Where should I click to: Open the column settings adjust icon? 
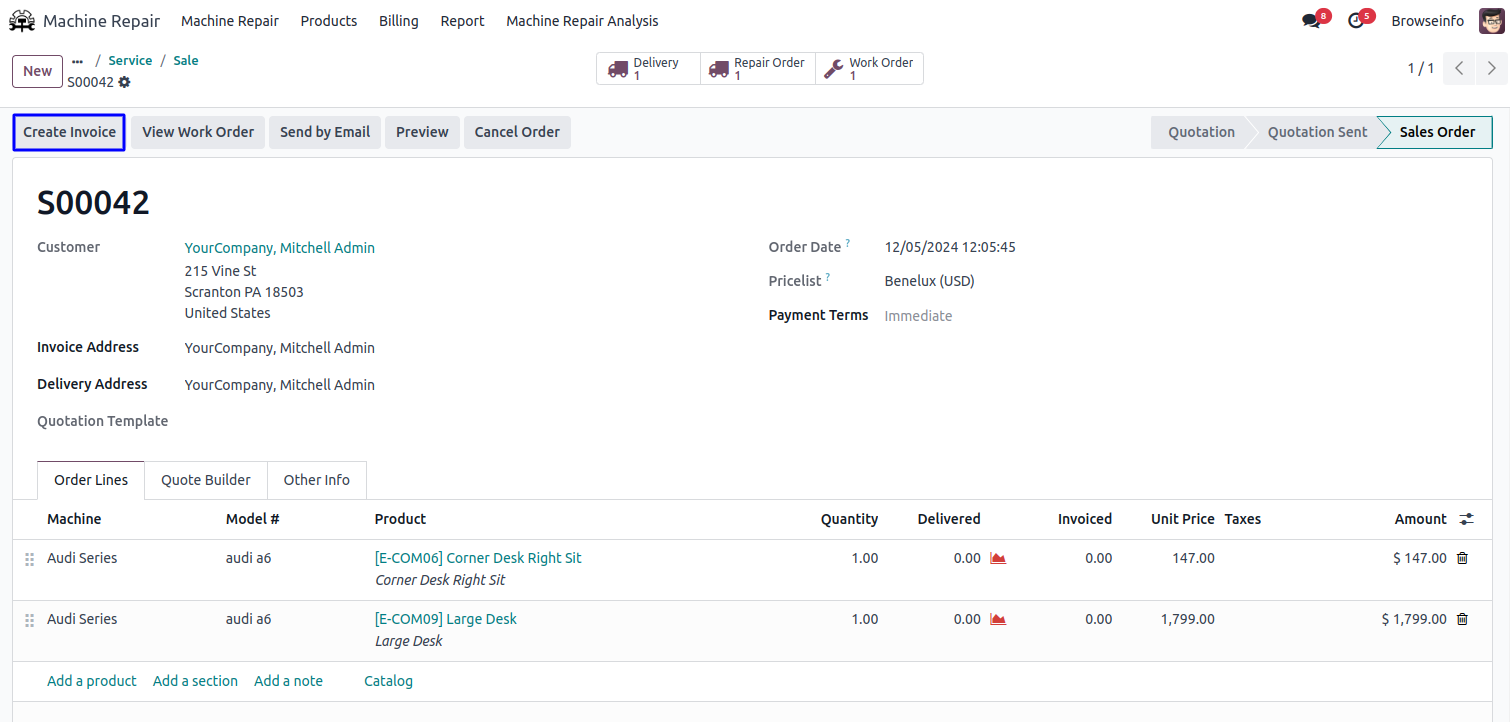[1466, 519]
